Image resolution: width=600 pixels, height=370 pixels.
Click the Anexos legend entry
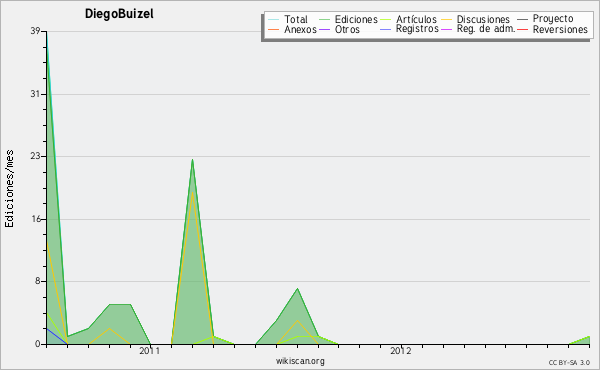pyautogui.click(x=292, y=29)
